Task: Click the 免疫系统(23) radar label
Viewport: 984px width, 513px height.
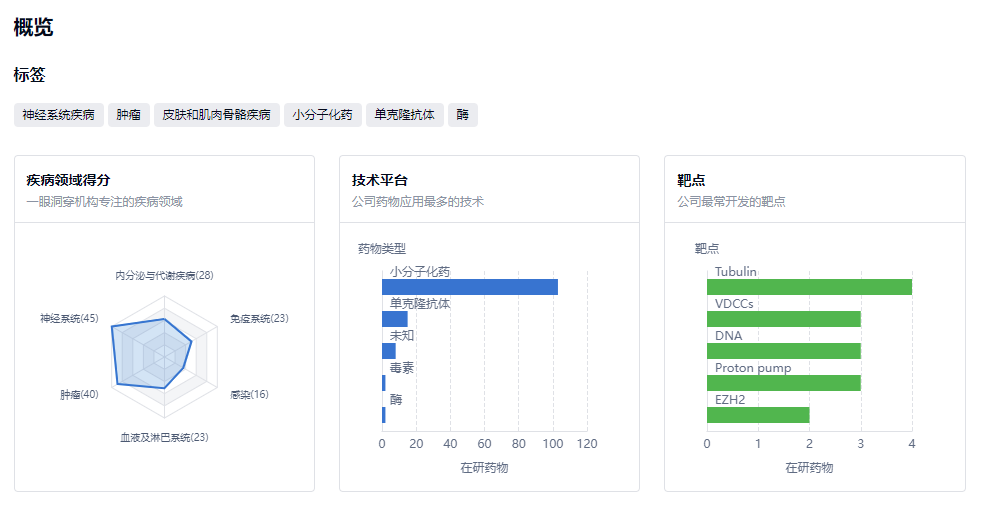Action: (259, 319)
